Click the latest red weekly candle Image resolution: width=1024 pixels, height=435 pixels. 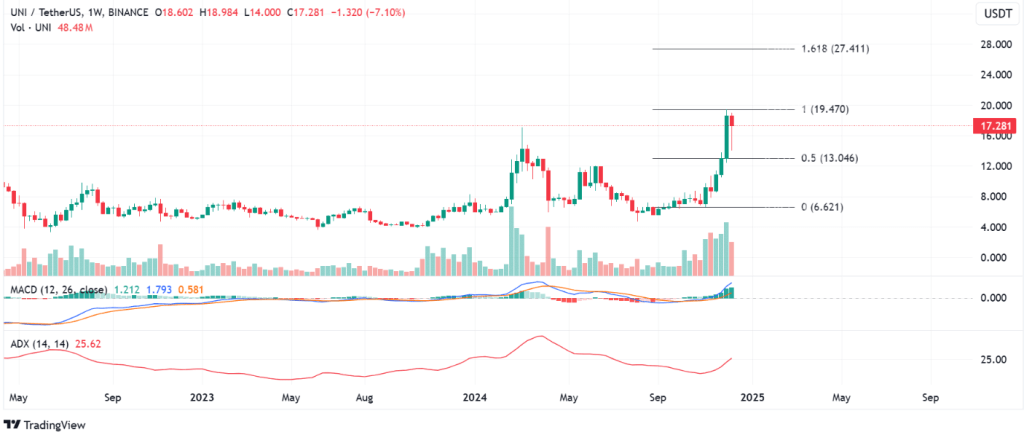732,121
